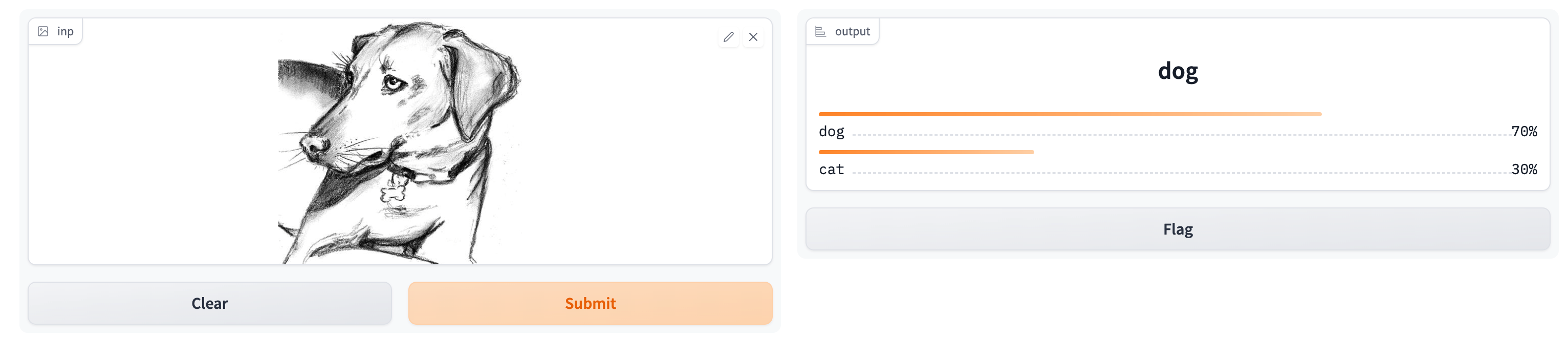Flag this prediction result
The width and height of the screenshot is (1568, 337).
point(1178,230)
